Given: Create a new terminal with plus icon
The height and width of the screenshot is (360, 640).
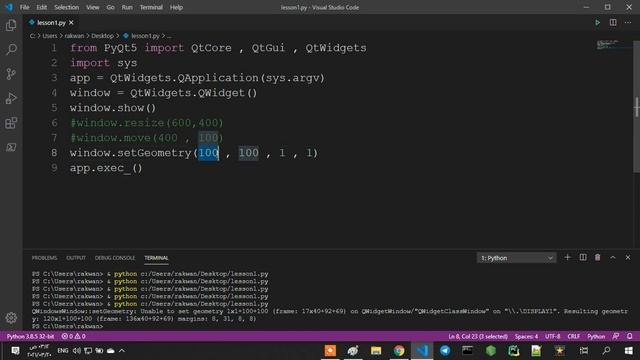Looking at the screenshot, I should pos(567,258).
